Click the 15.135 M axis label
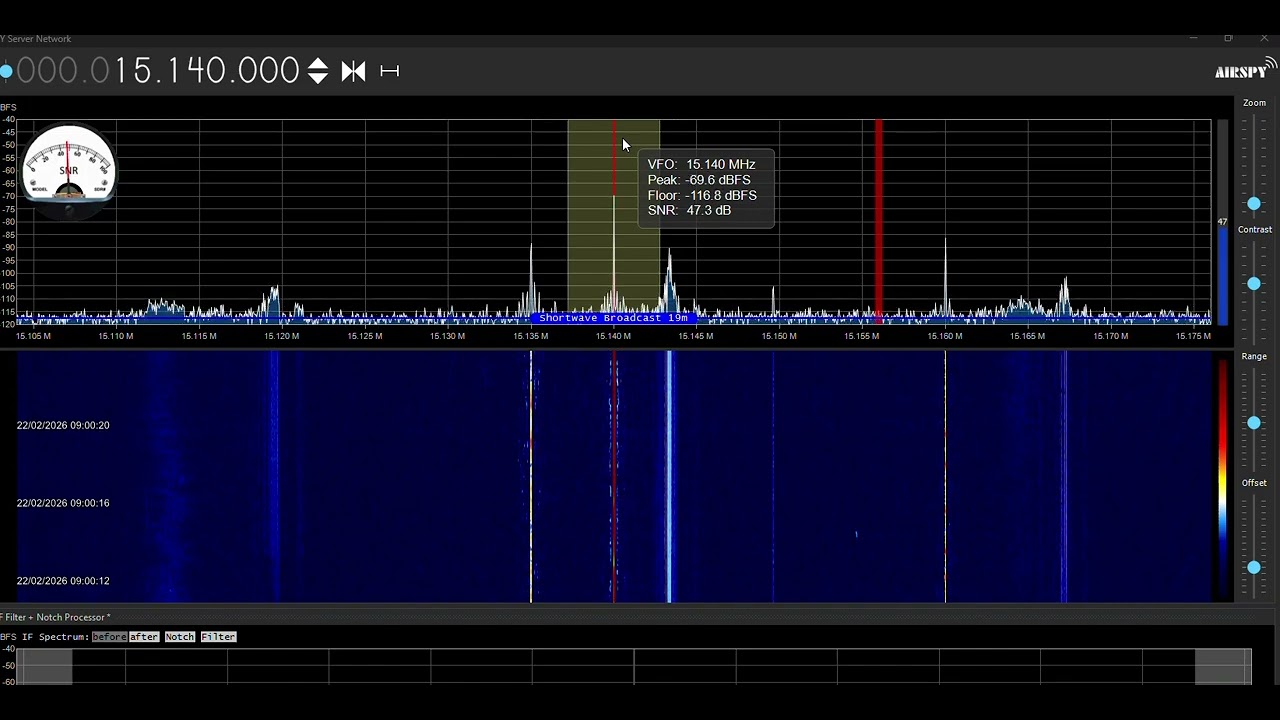 tap(530, 336)
